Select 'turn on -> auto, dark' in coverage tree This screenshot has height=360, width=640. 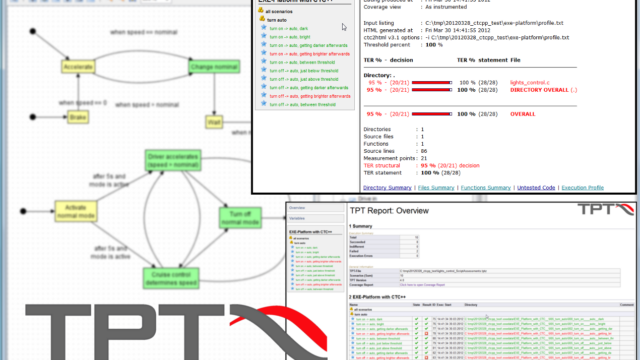[x=289, y=29]
